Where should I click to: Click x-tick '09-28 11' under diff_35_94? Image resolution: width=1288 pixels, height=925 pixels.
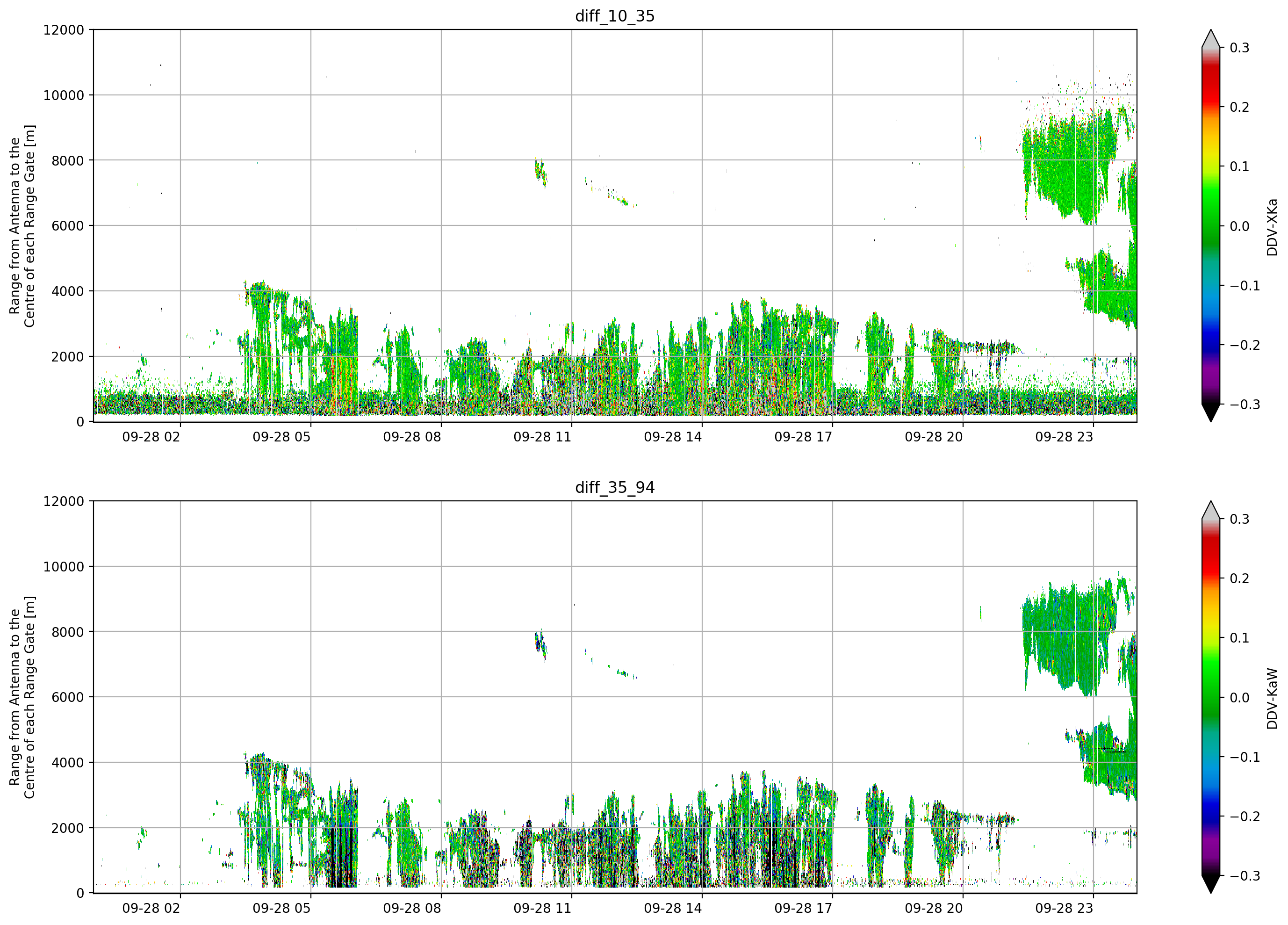pos(542,908)
